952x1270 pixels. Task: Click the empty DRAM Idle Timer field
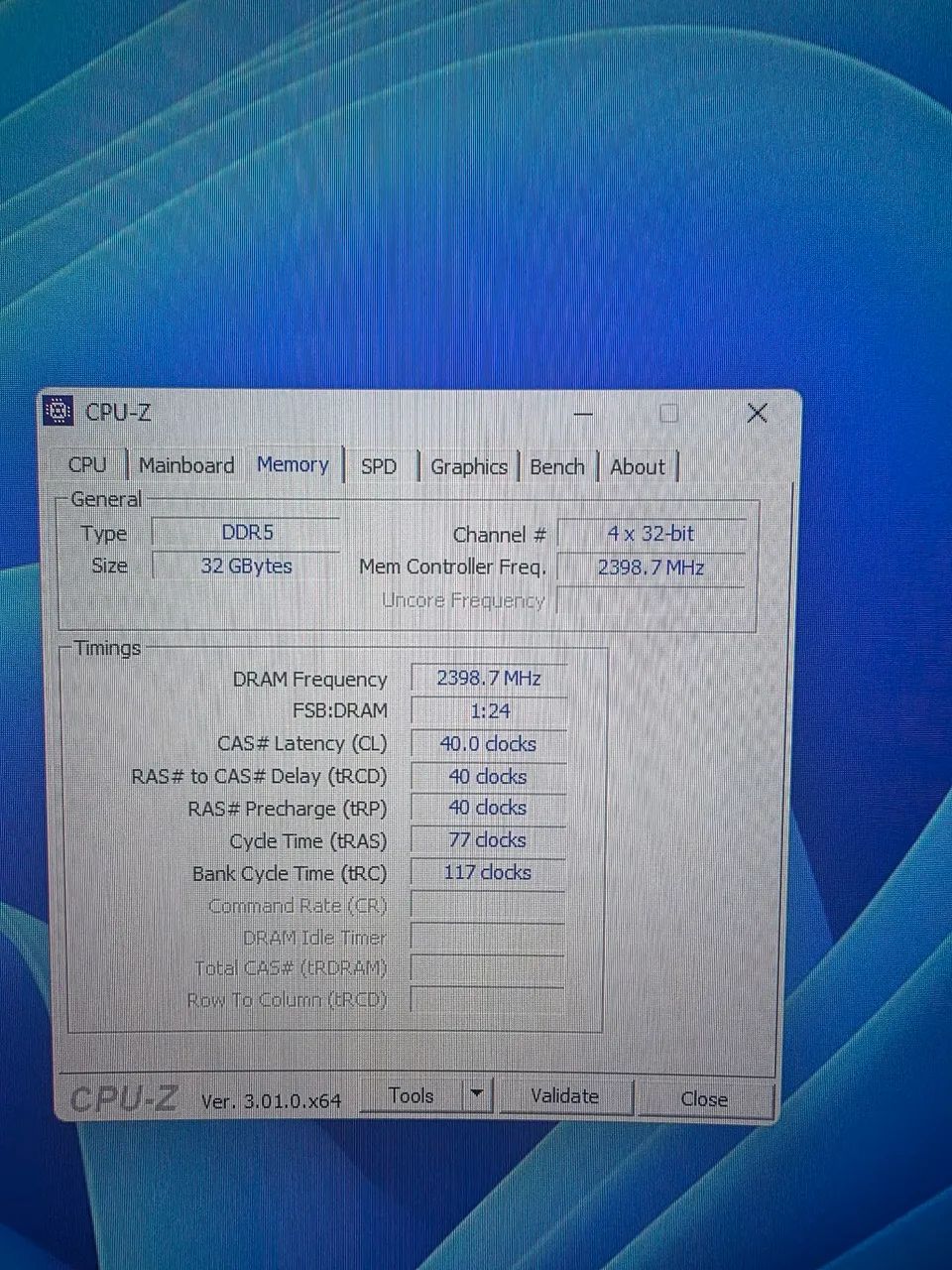tap(488, 938)
